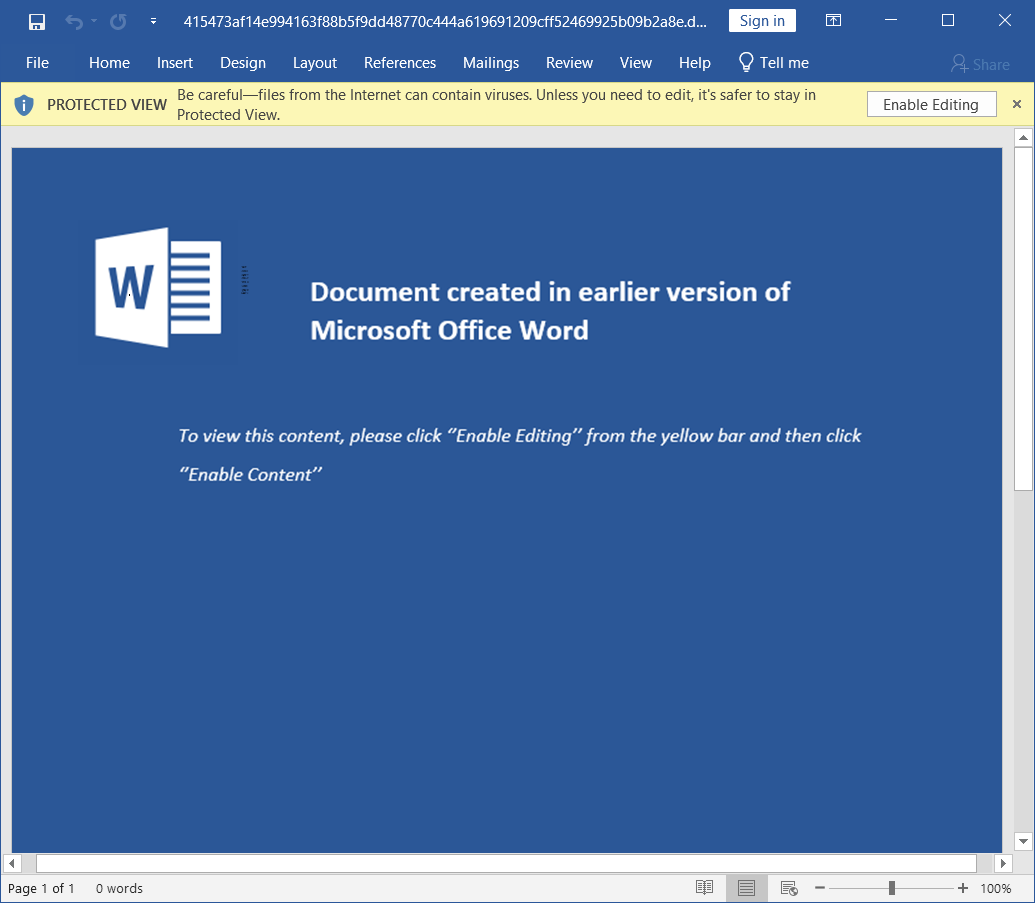The width and height of the screenshot is (1035, 903).
Task: Click the zoom out minus icon
Action: 819,888
